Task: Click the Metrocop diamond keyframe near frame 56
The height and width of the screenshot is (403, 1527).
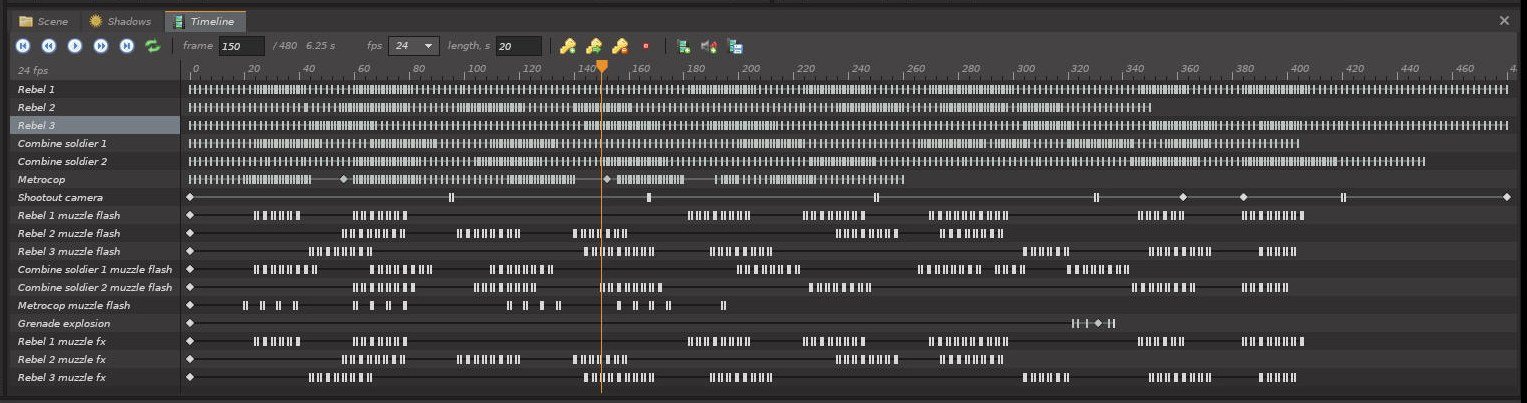Action: [x=344, y=180]
